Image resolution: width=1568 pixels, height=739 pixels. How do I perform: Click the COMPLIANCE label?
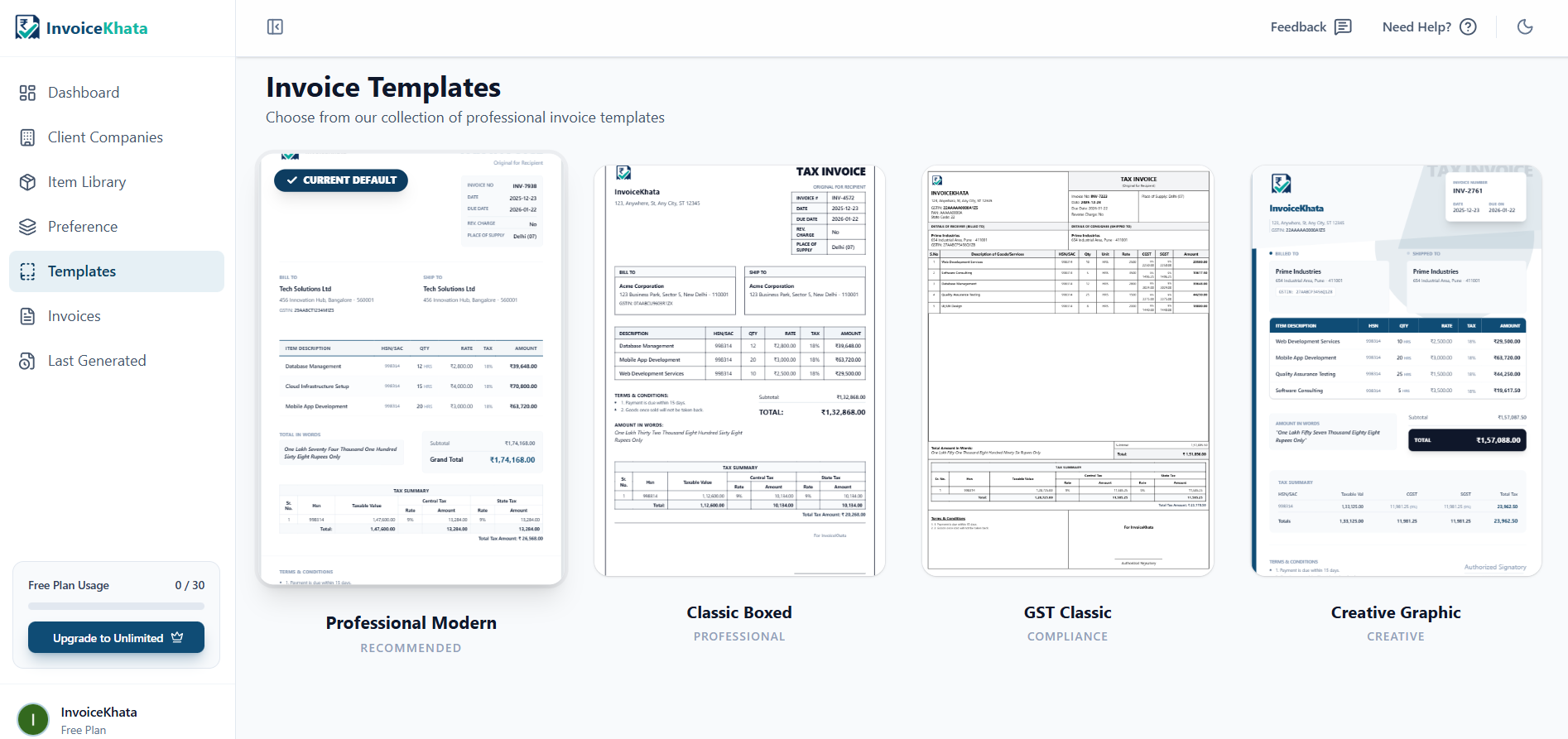[x=1068, y=636]
